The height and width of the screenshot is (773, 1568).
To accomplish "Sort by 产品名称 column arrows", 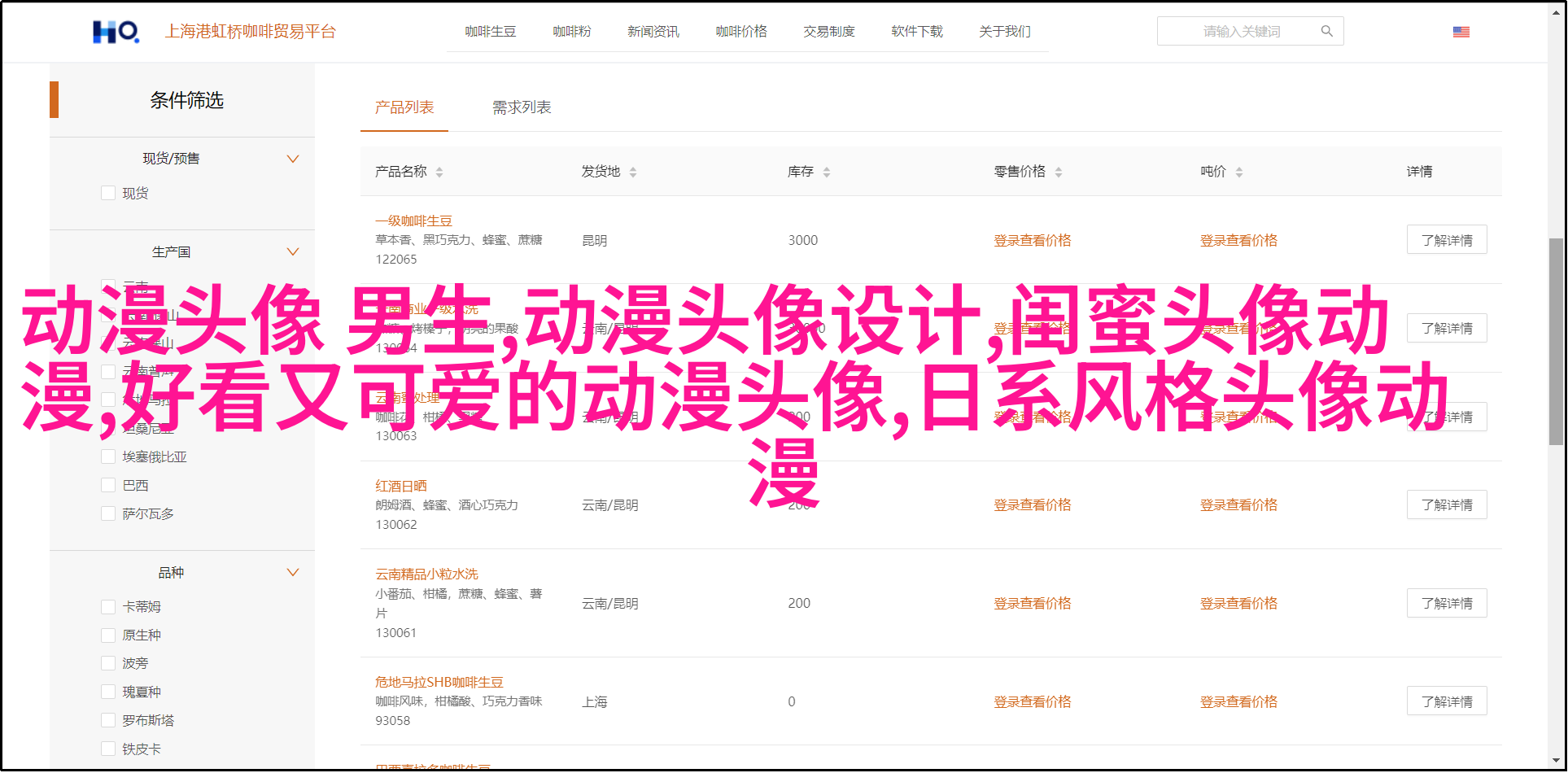I will click(x=439, y=172).
